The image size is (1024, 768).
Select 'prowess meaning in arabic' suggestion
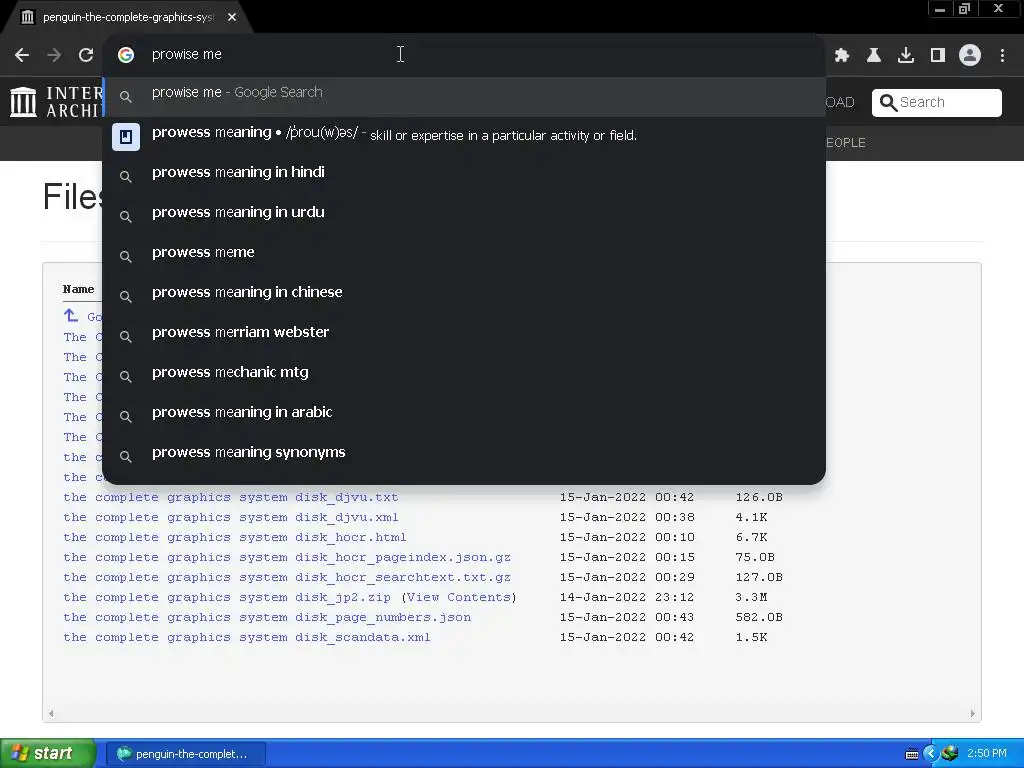pyautogui.click(x=464, y=416)
